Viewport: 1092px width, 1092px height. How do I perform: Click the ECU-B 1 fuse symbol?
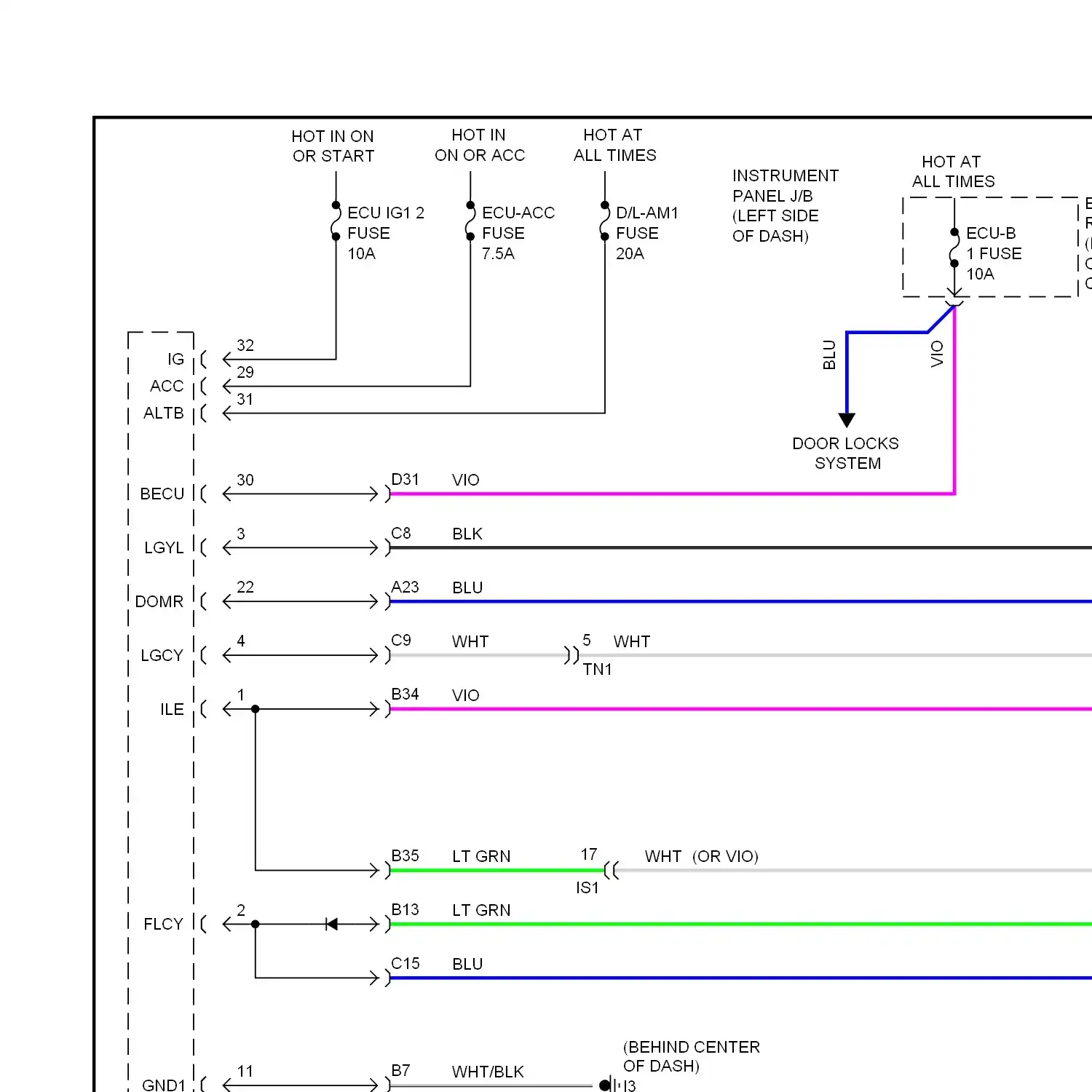pyautogui.click(x=954, y=248)
